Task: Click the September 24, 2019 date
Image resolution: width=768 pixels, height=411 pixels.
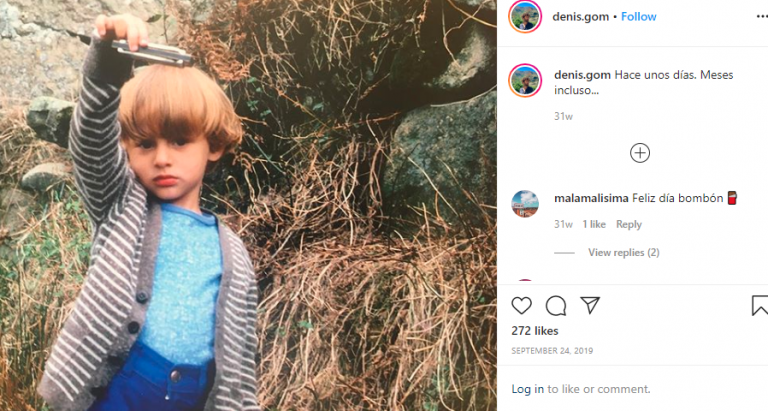Action: point(553,351)
